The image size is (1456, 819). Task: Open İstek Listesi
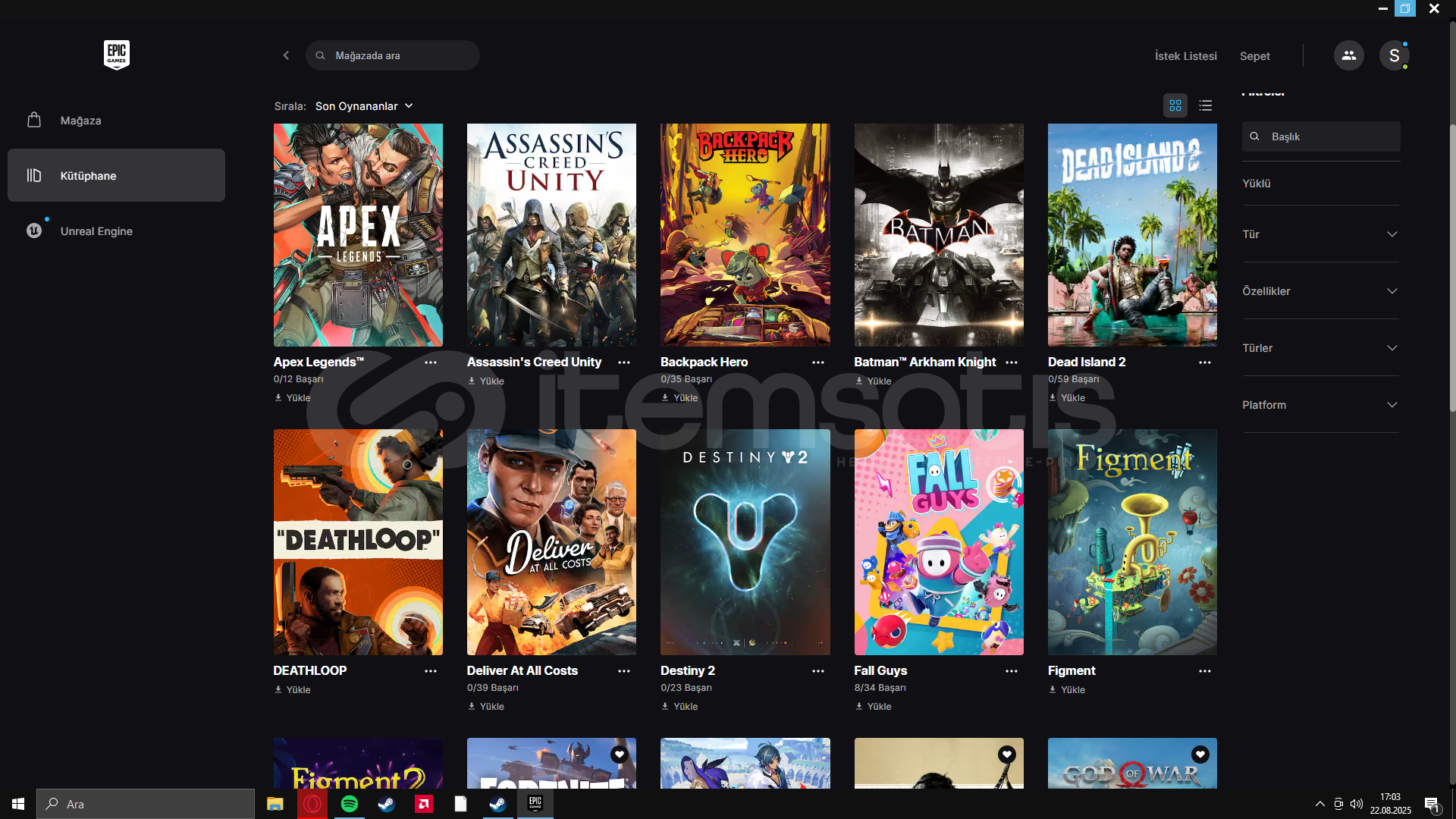(1185, 56)
